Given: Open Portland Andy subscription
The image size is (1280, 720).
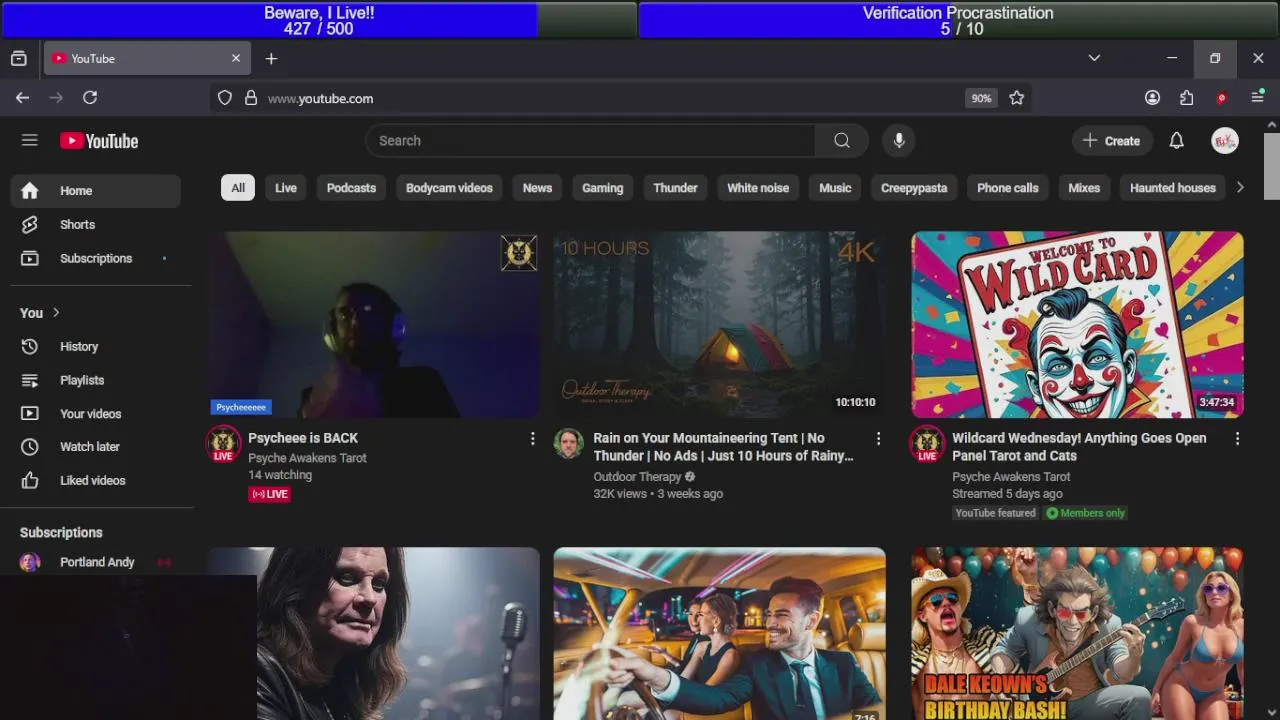Looking at the screenshot, I should [x=96, y=562].
